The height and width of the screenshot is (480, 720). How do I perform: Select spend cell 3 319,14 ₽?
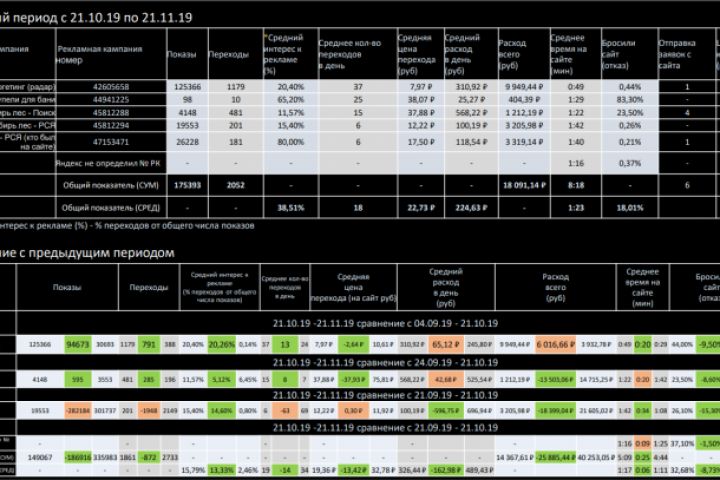(x=524, y=142)
